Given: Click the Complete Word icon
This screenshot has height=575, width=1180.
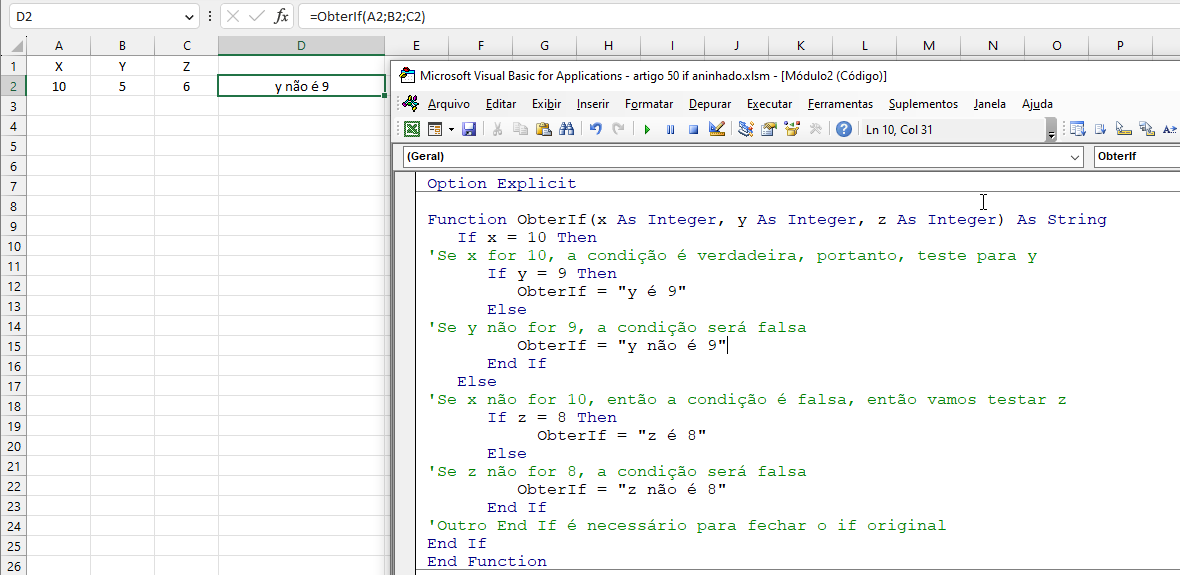Looking at the screenshot, I should [x=1170, y=129].
